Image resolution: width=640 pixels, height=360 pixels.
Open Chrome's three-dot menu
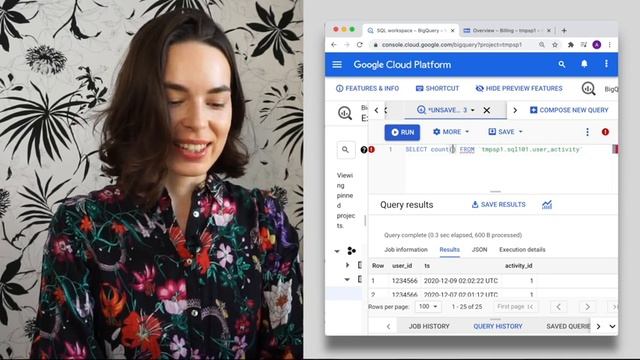point(609,44)
